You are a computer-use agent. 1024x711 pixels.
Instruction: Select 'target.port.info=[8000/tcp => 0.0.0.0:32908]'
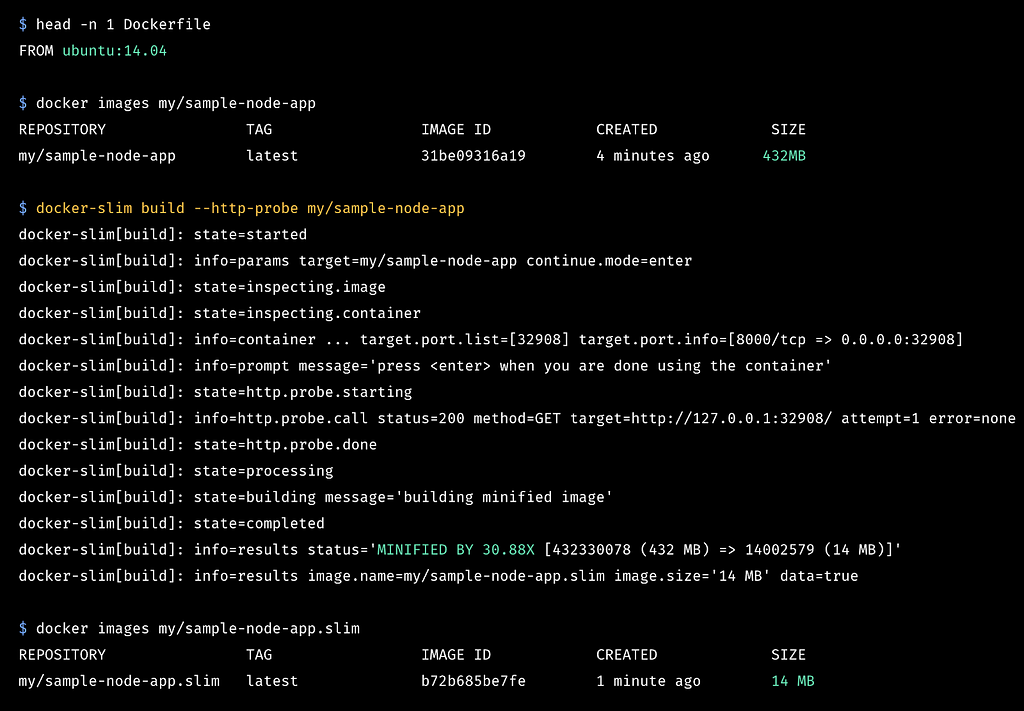(x=771, y=340)
